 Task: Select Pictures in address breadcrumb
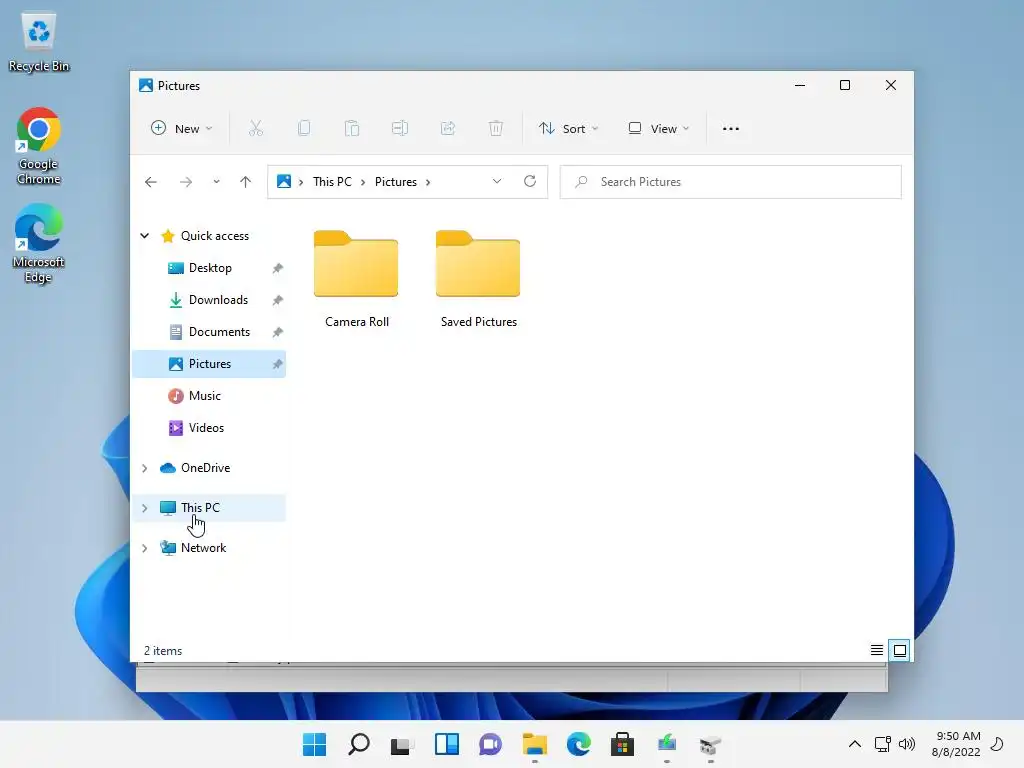396,182
